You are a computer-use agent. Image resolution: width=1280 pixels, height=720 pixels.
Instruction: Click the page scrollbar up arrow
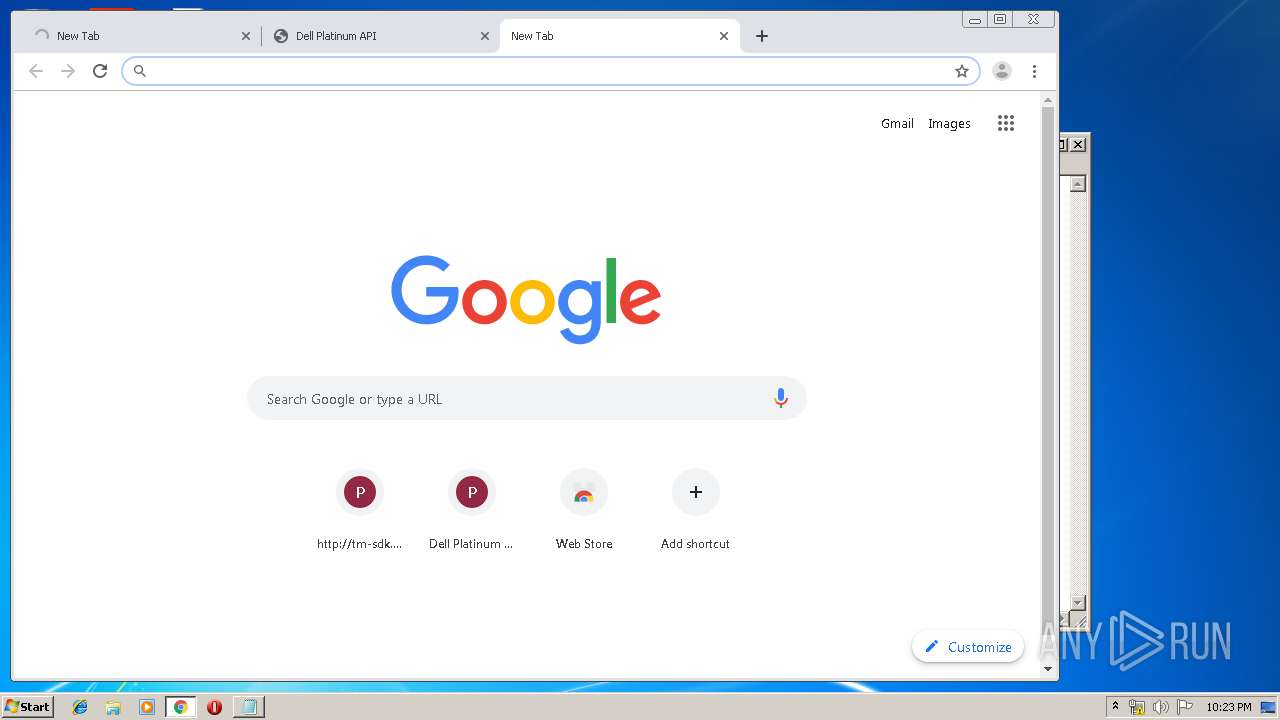pyautogui.click(x=1048, y=100)
